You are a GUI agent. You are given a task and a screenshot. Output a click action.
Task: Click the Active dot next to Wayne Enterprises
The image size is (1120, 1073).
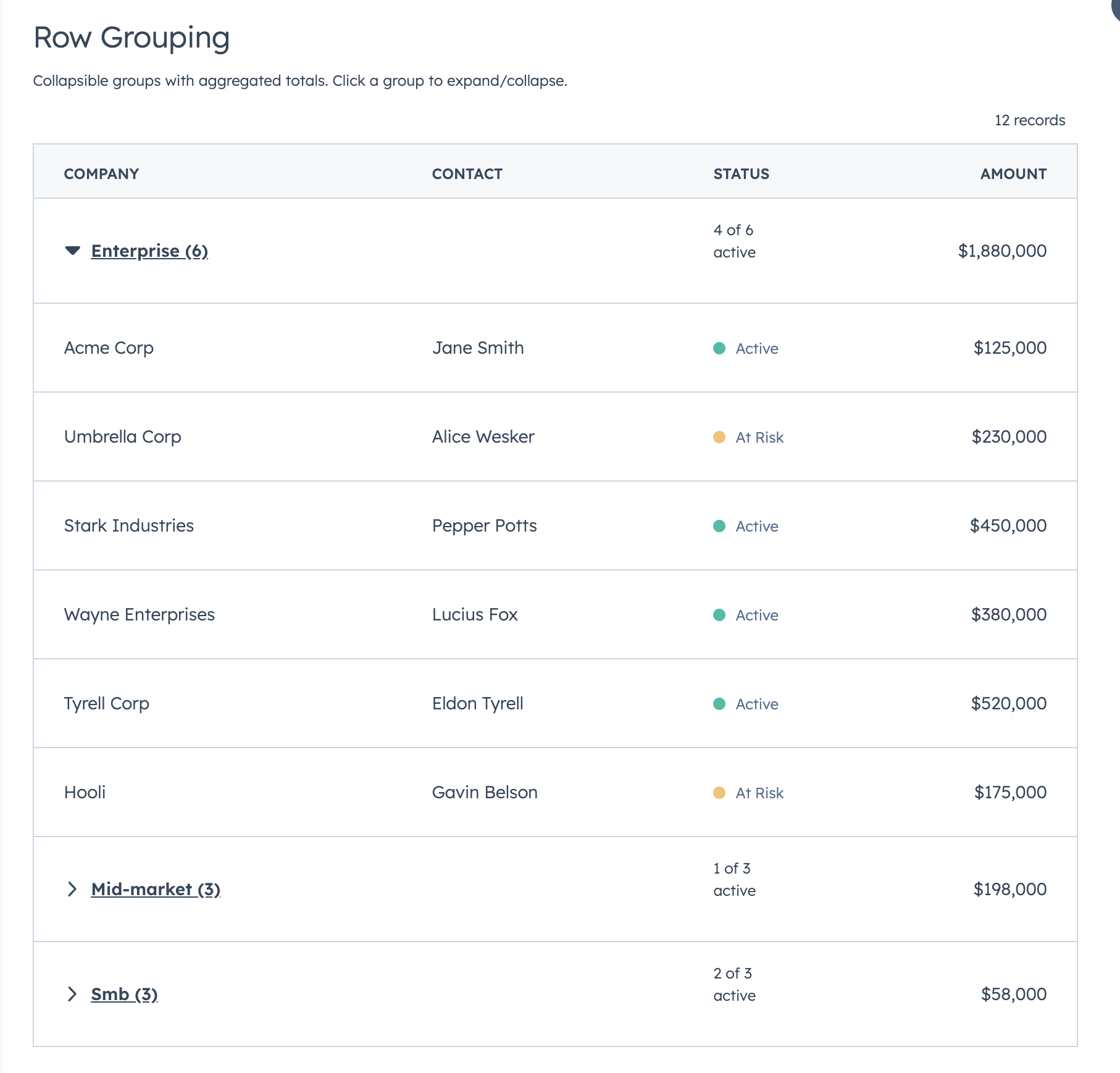click(721, 616)
